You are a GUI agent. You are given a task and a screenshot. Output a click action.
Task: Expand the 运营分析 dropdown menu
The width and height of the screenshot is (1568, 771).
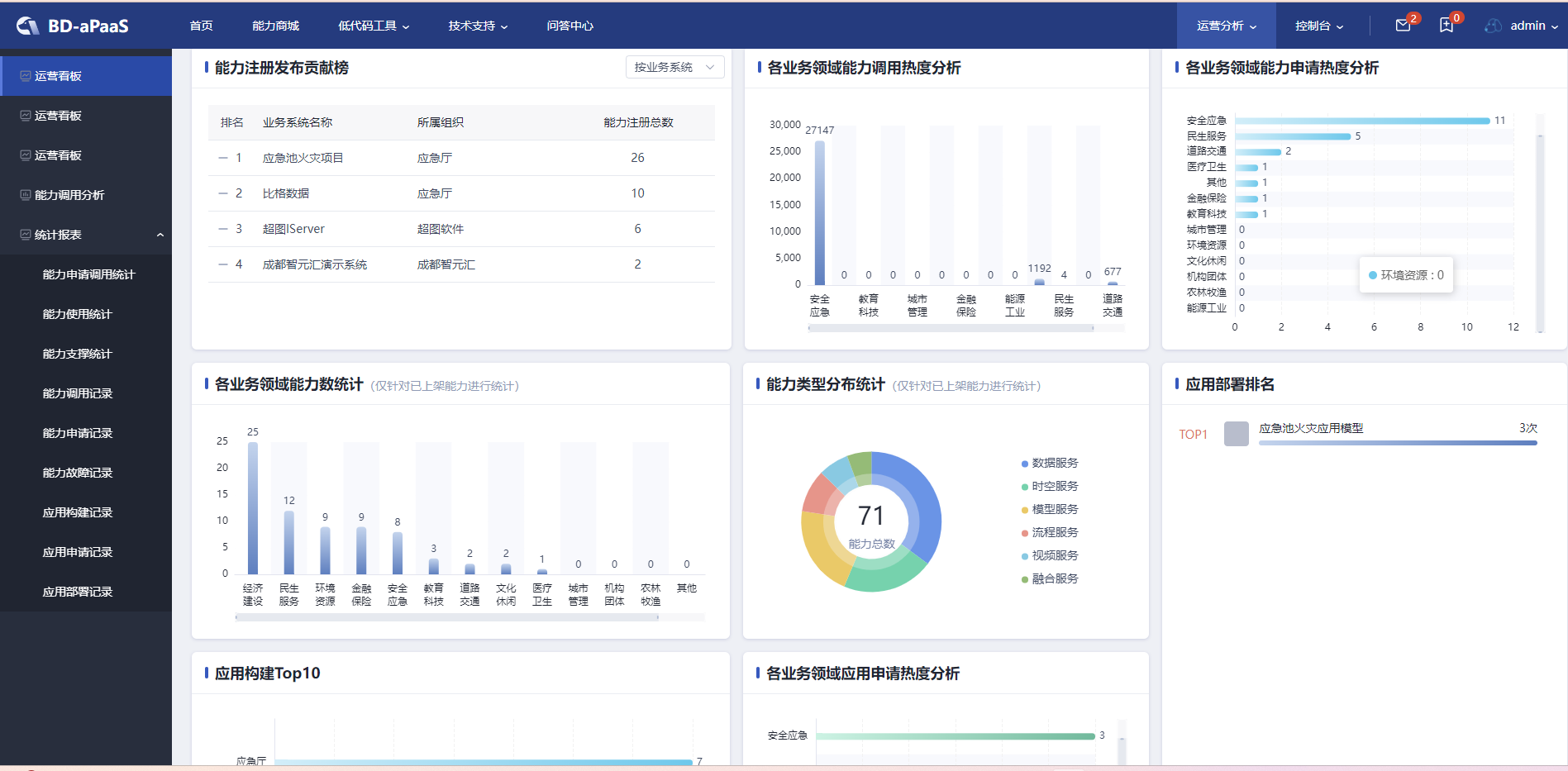1227,26
